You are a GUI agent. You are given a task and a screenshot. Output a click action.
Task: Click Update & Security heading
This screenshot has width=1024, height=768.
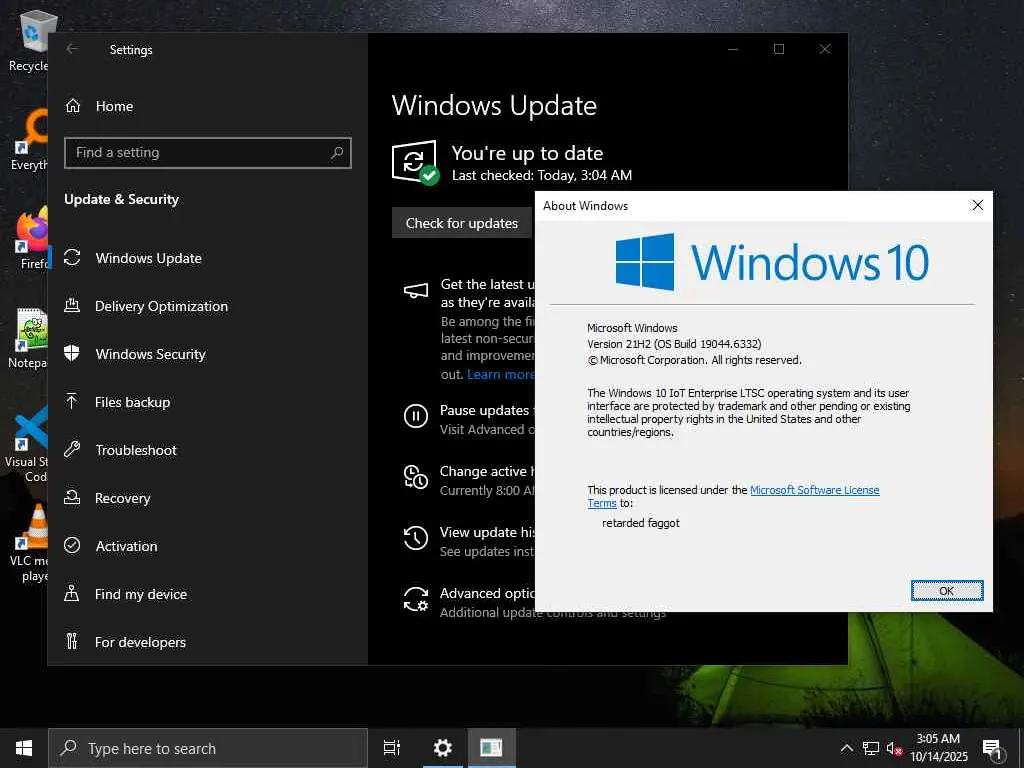121,199
